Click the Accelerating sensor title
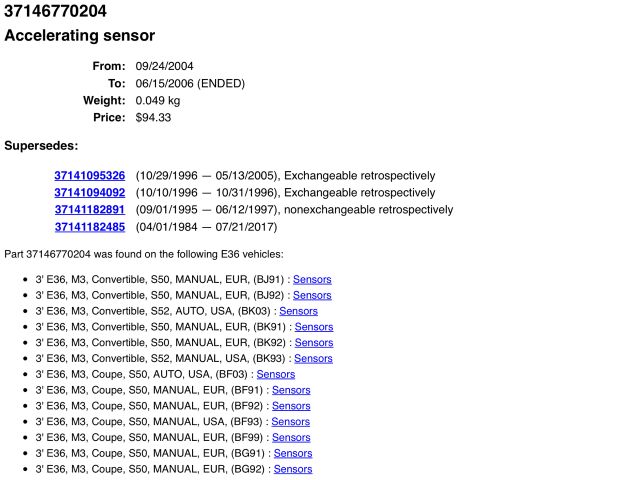This screenshot has width=640, height=480. 80,36
